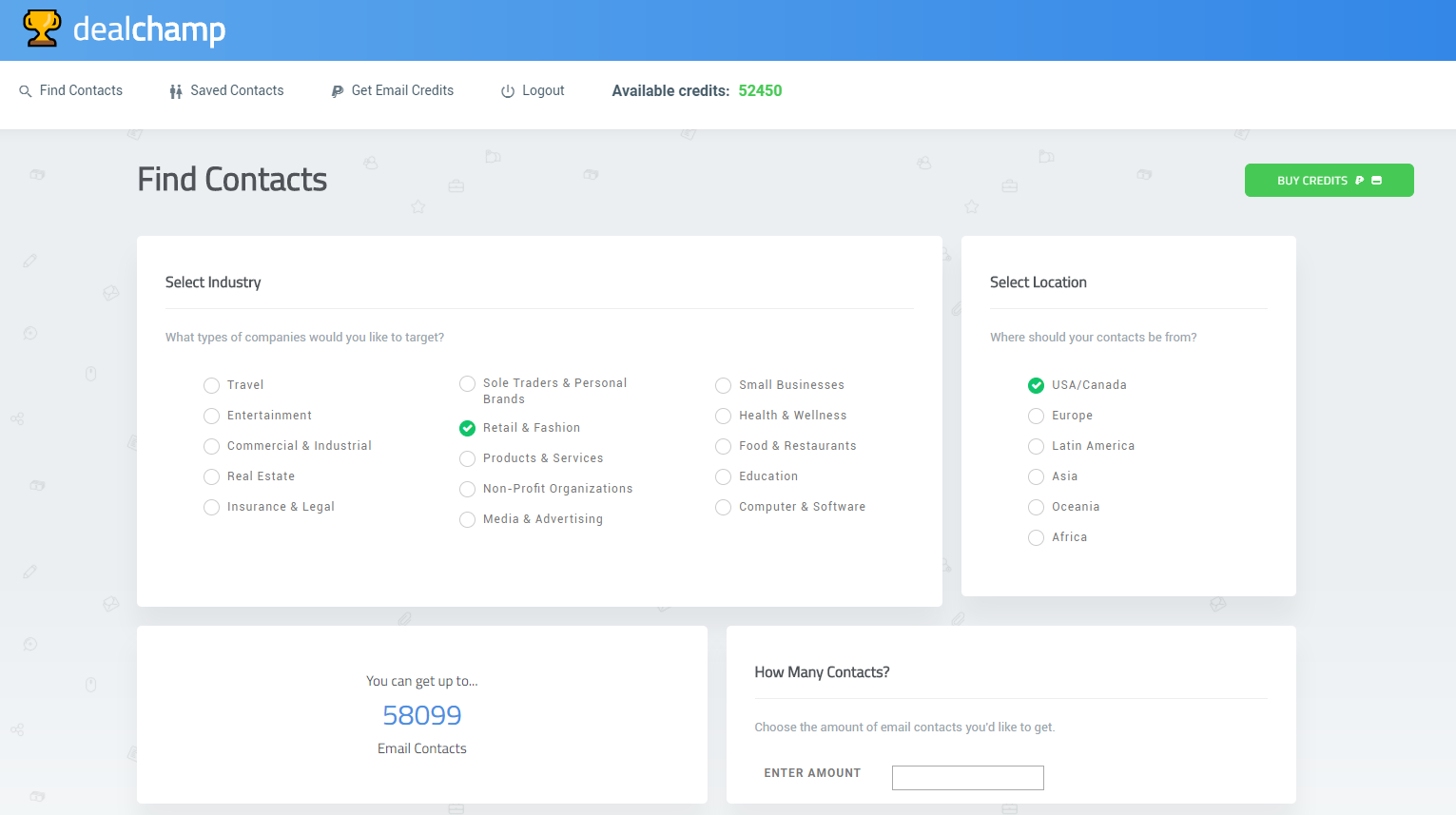
Task: Open the Get Email Credits menu item
Action: click(x=392, y=90)
